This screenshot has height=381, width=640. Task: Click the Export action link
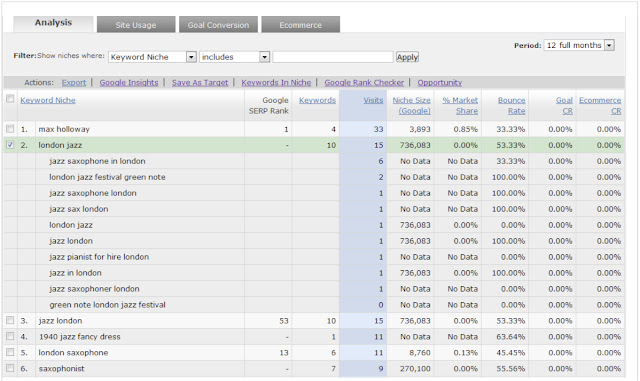click(x=74, y=82)
